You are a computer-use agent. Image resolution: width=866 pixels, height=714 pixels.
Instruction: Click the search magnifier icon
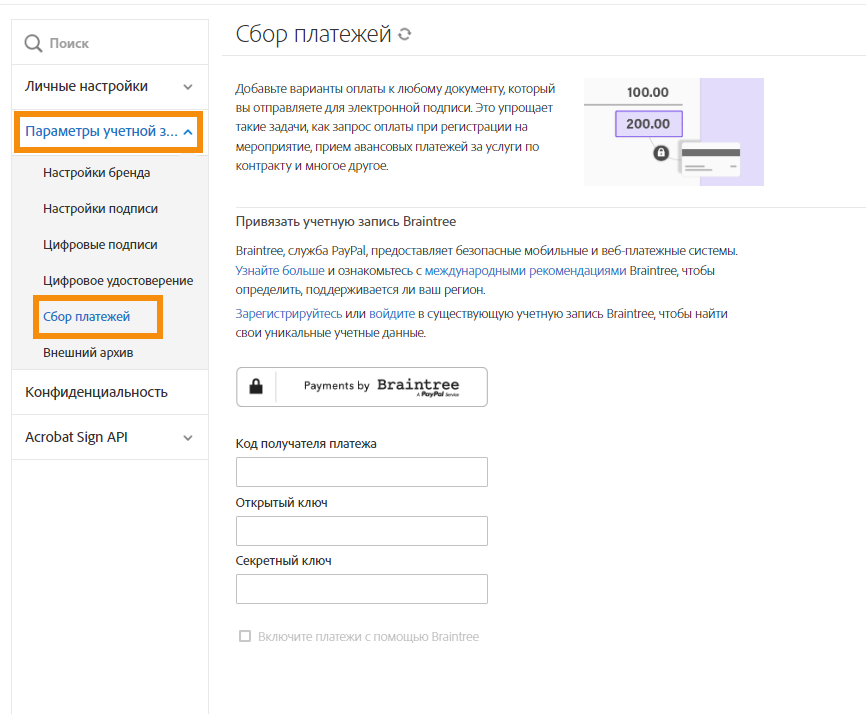coord(33,43)
